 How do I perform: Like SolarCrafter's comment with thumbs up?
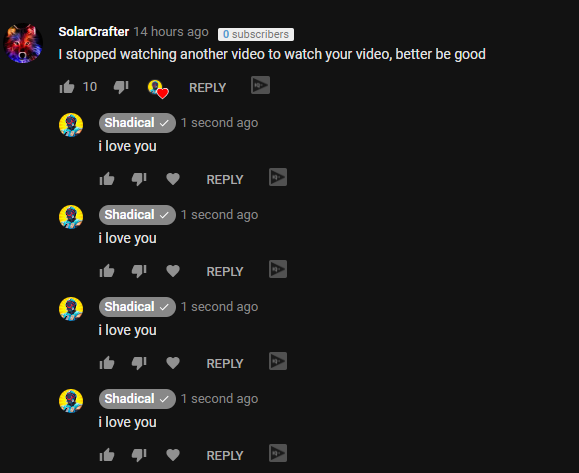67,87
